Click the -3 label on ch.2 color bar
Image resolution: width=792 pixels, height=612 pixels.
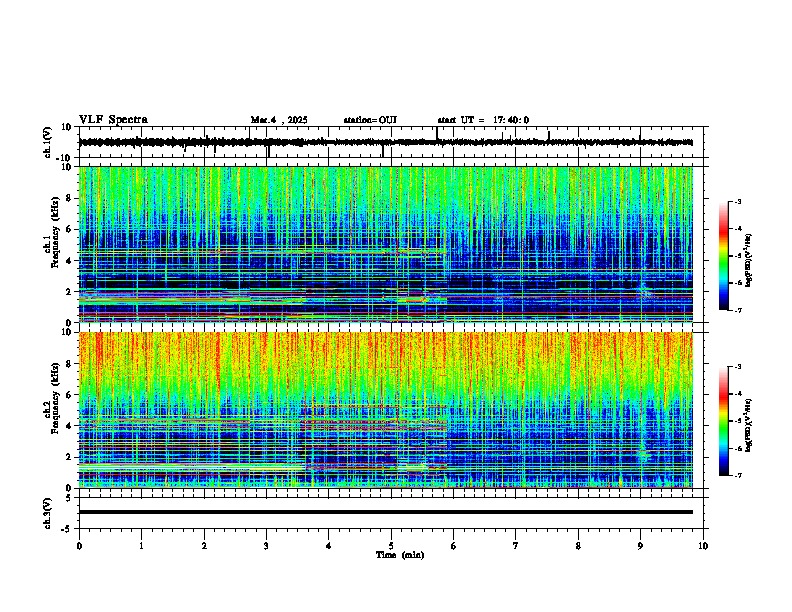pos(737,367)
